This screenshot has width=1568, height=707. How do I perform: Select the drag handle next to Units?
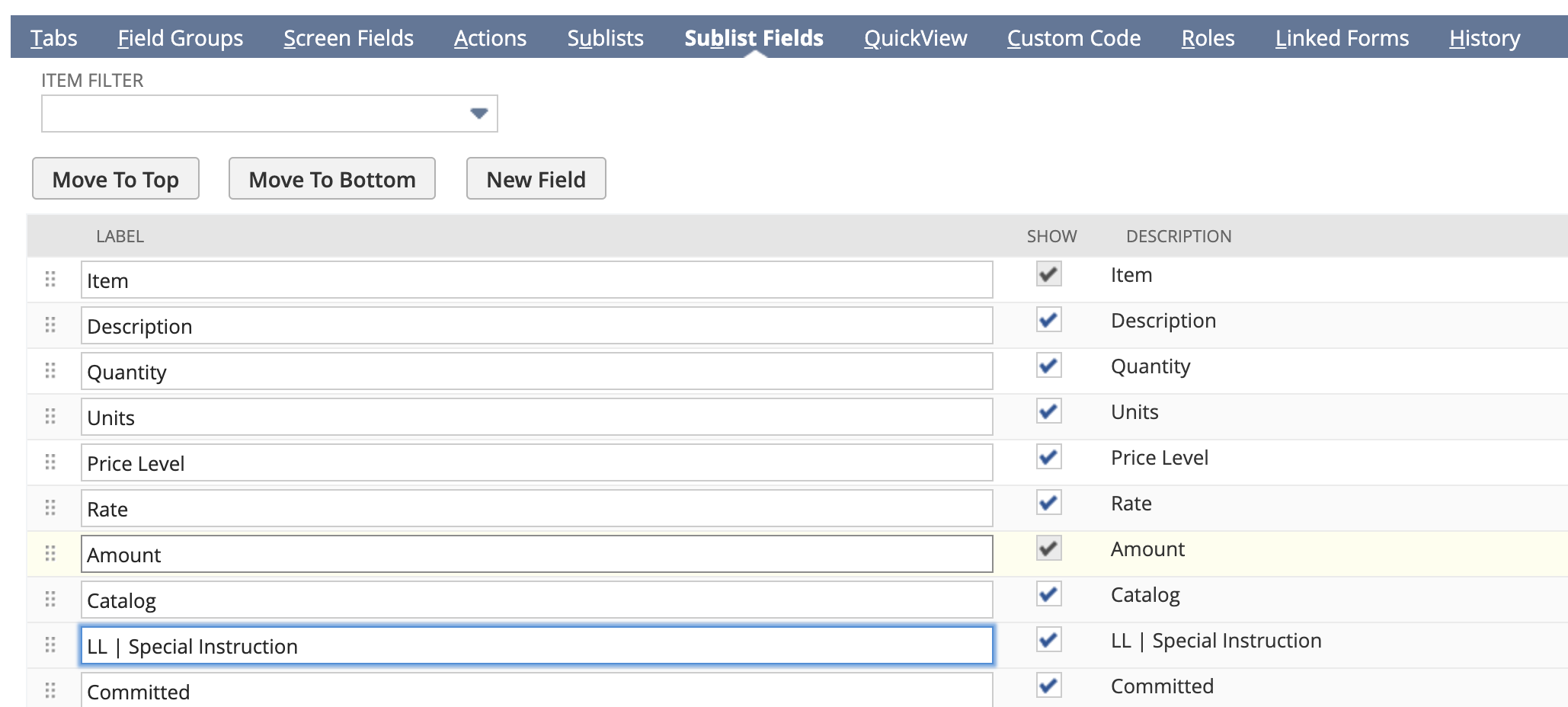(x=50, y=417)
